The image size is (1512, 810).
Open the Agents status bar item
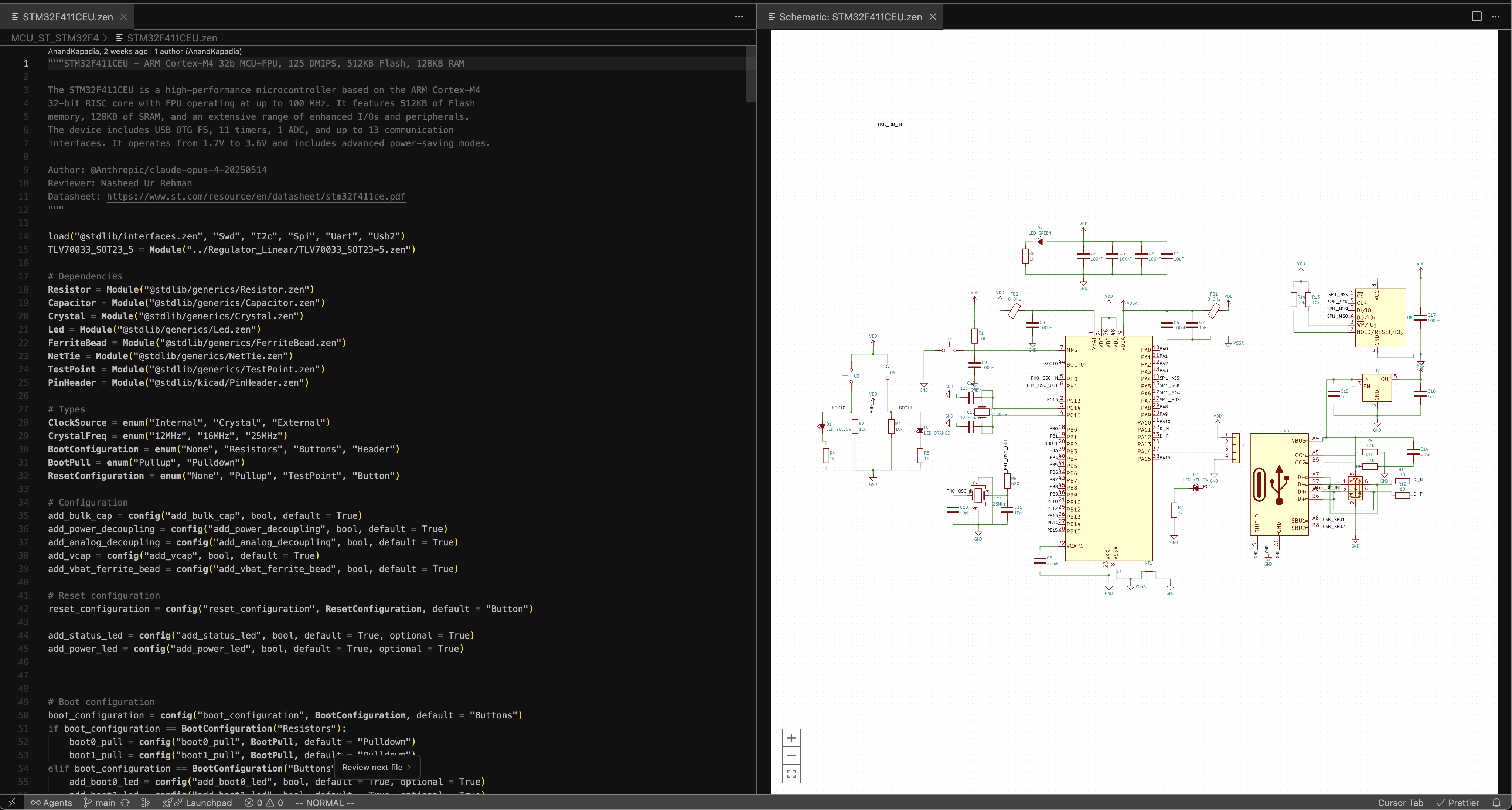52,802
